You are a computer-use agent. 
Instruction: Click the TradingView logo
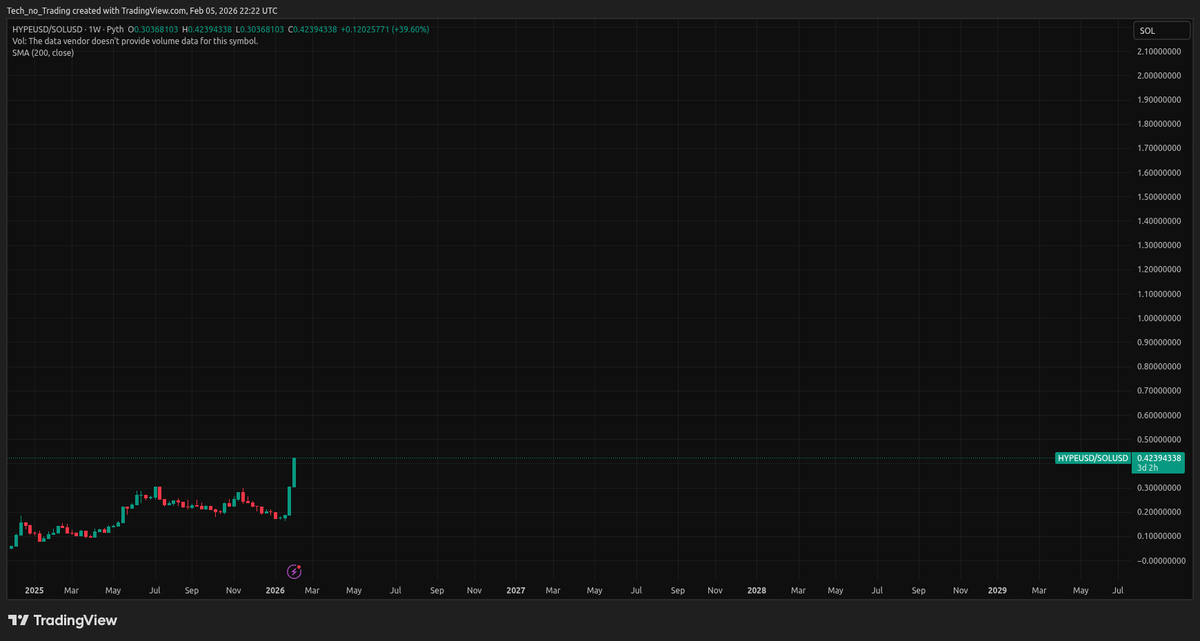[63, 620]
